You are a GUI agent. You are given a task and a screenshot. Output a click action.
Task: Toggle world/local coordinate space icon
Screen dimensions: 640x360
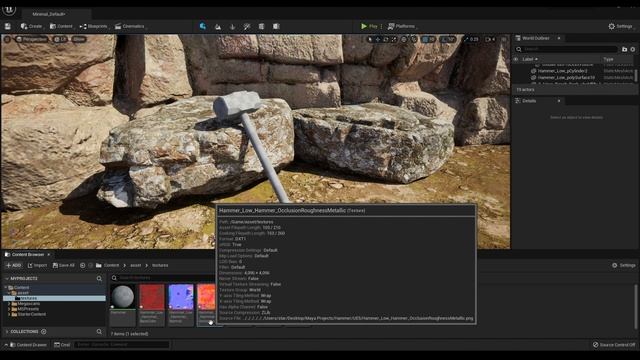(x=404, y=39)
